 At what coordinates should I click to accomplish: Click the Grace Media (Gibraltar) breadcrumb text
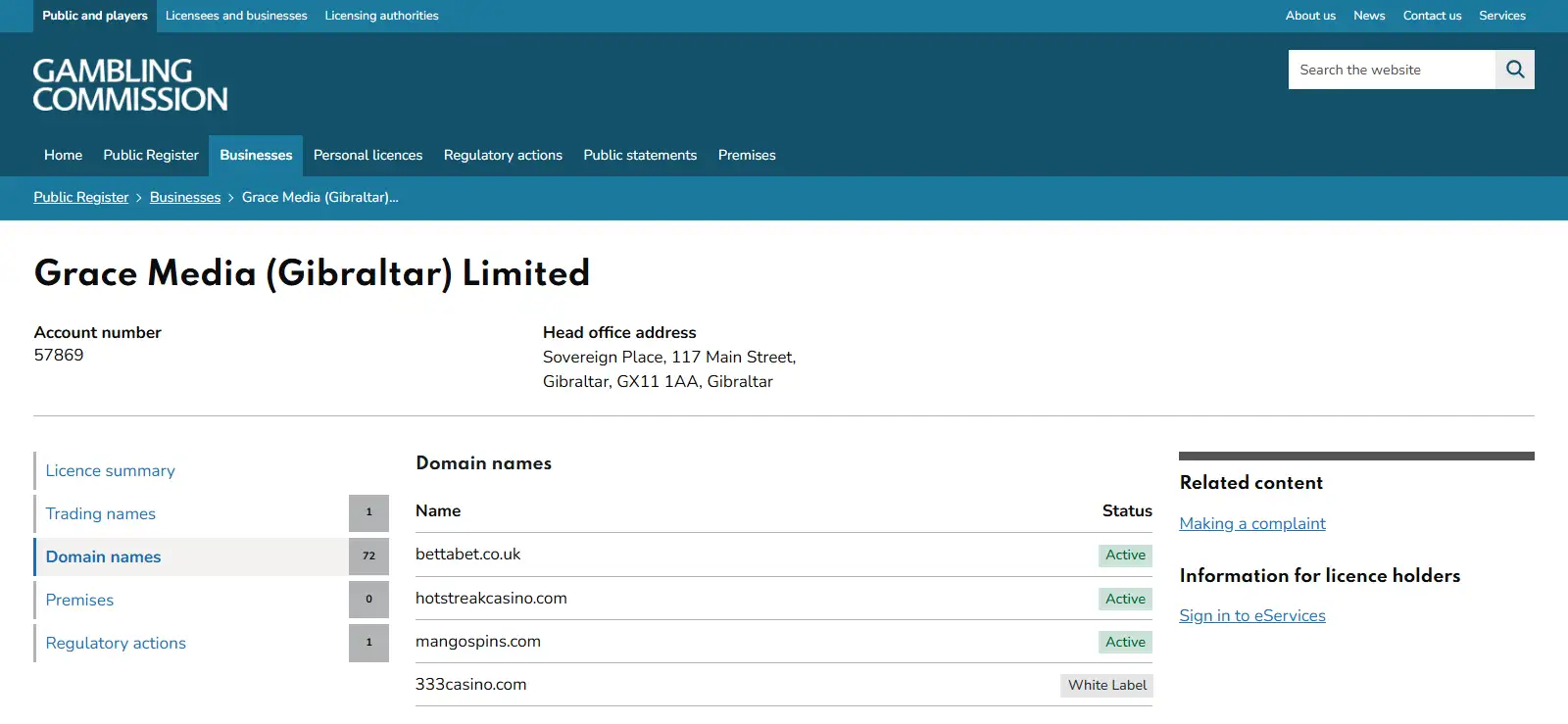[319, 197]
